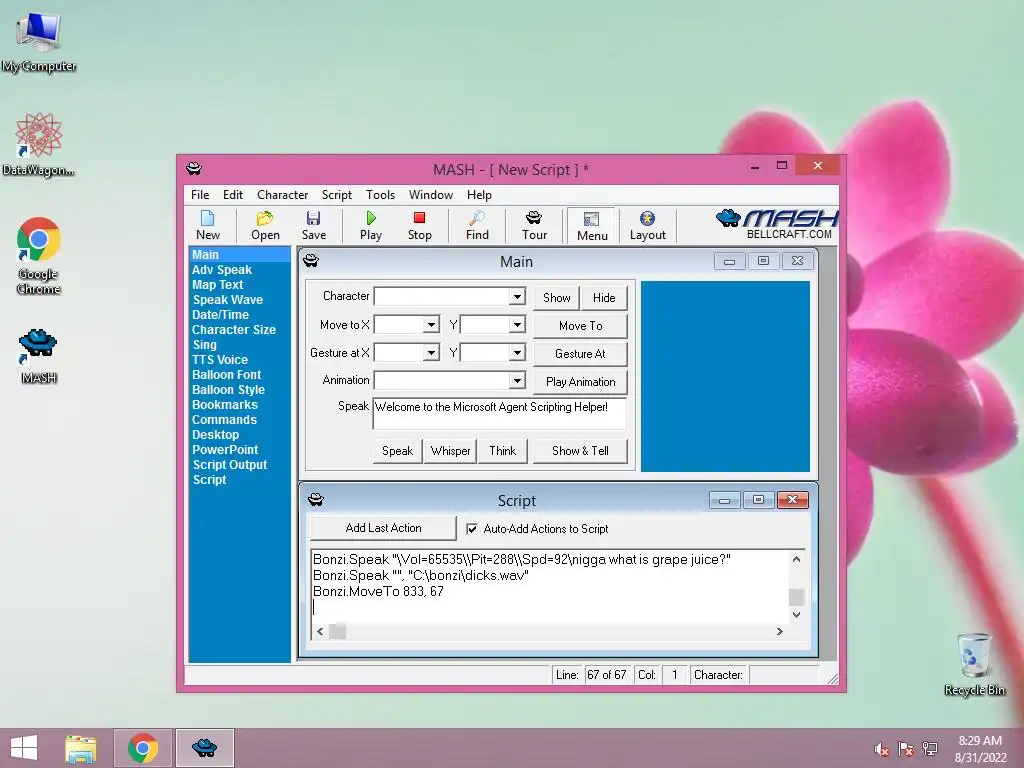The image size is (1024, 768).
Task: Create a new script with New icon
Action: point(208,225)
